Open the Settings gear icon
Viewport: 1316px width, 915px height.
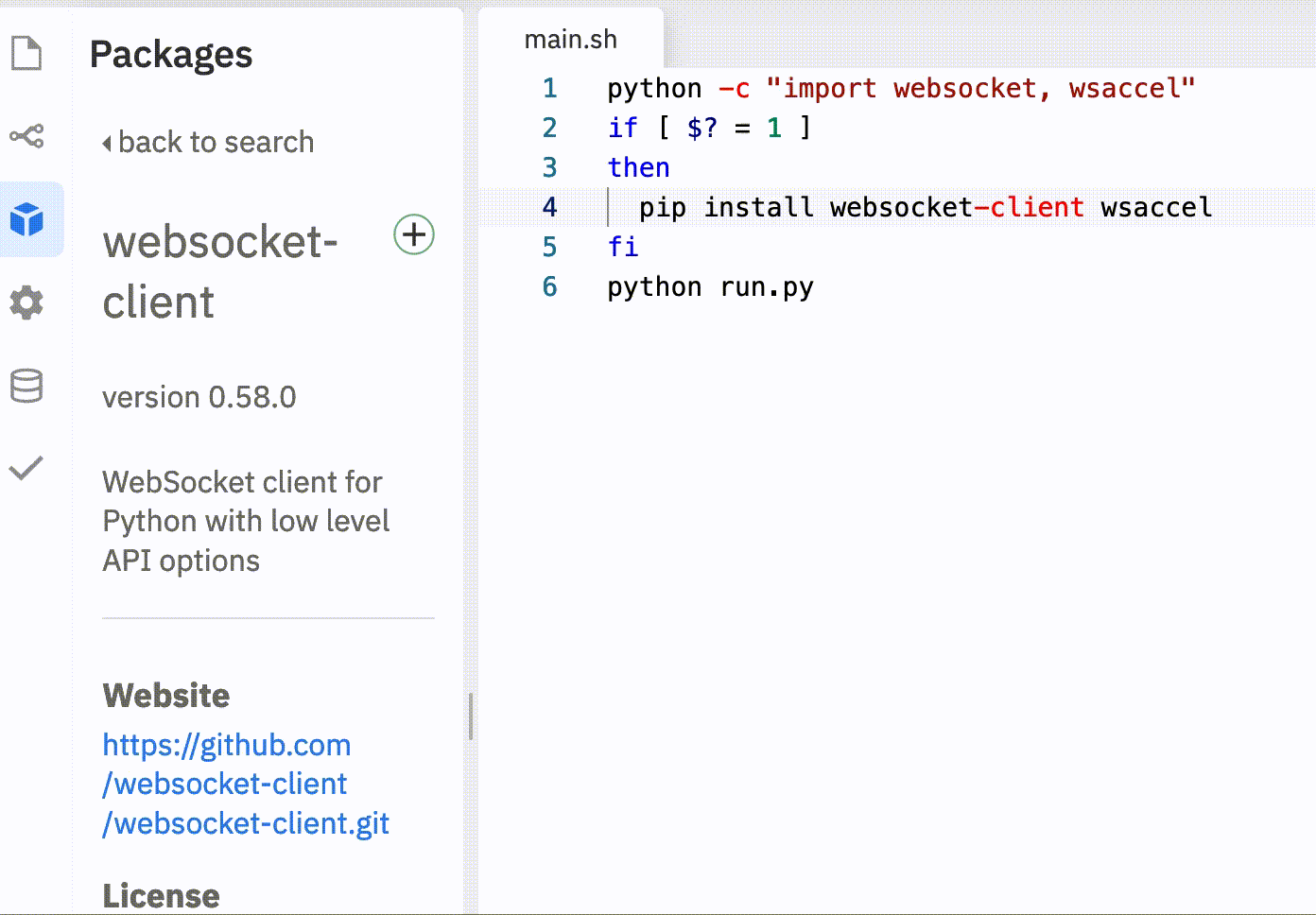(26, 302)
